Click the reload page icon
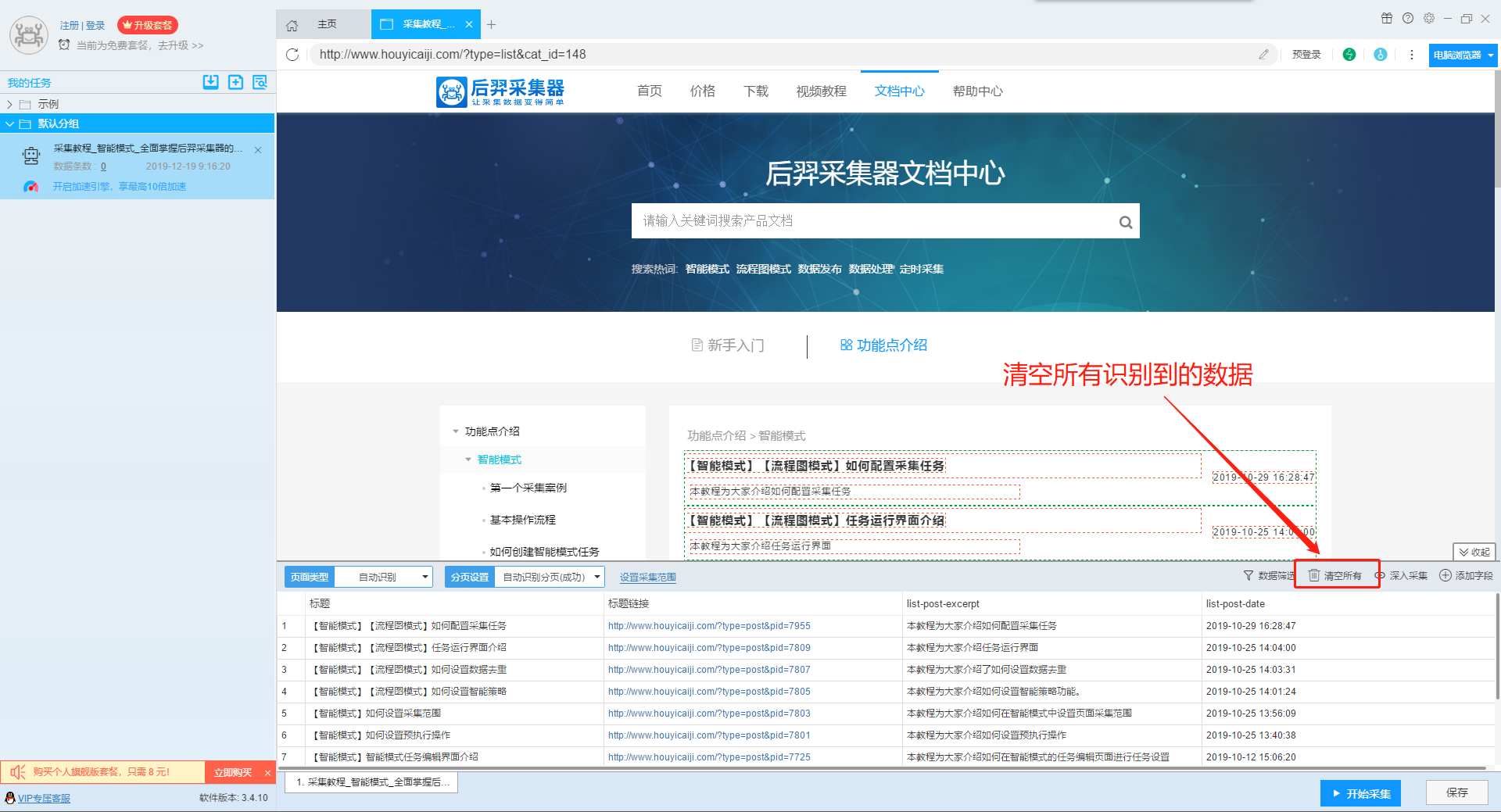The image size is (1501, 812). click(292, 55)
